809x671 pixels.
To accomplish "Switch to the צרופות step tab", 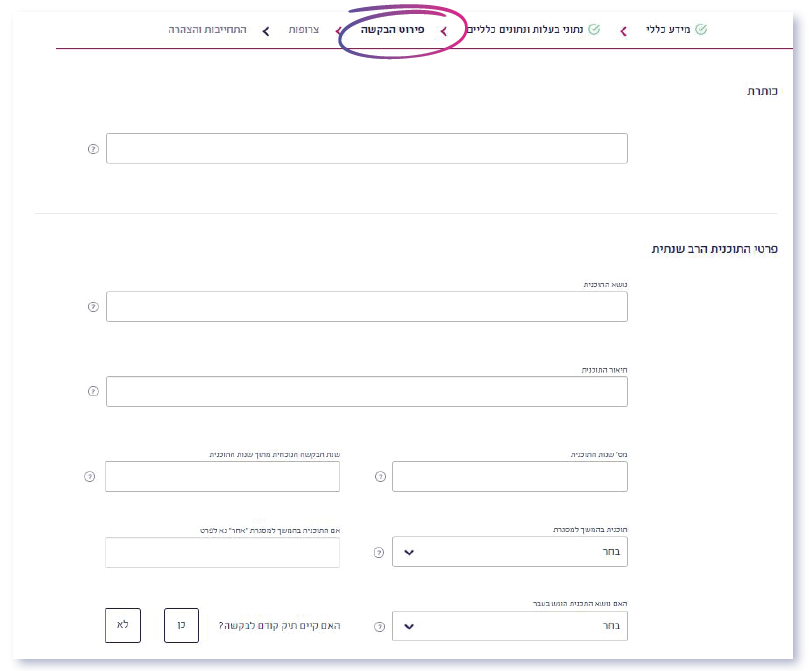I will point(304,30).
